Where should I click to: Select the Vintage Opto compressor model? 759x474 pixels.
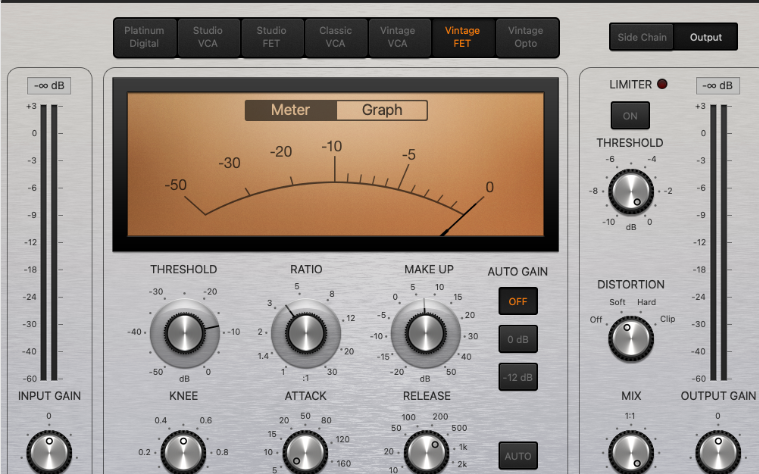coord(526,37)
